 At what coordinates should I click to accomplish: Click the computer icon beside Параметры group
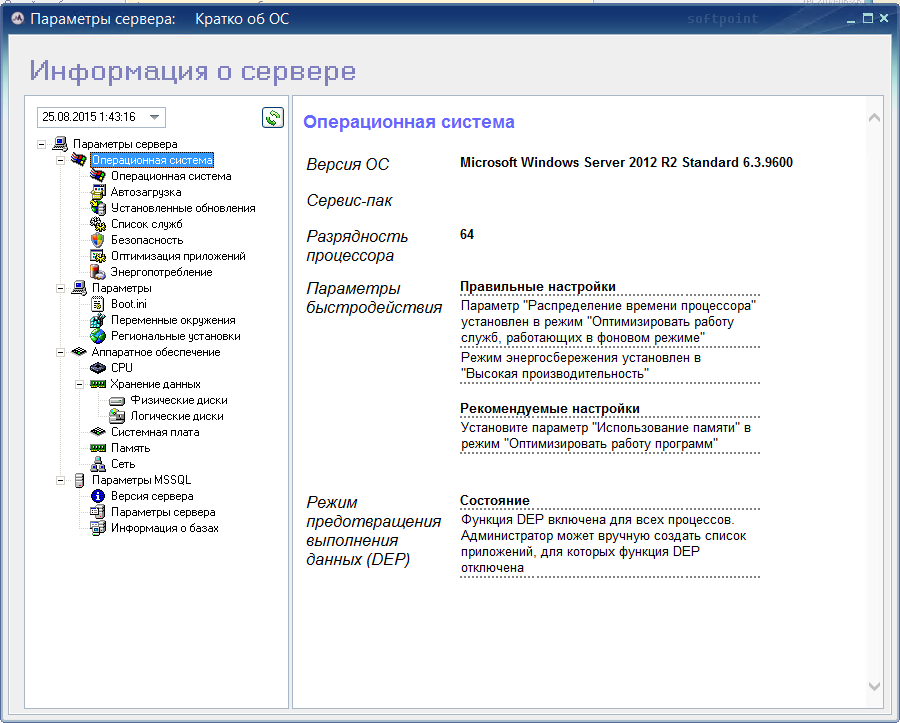[x=79, y=287]
